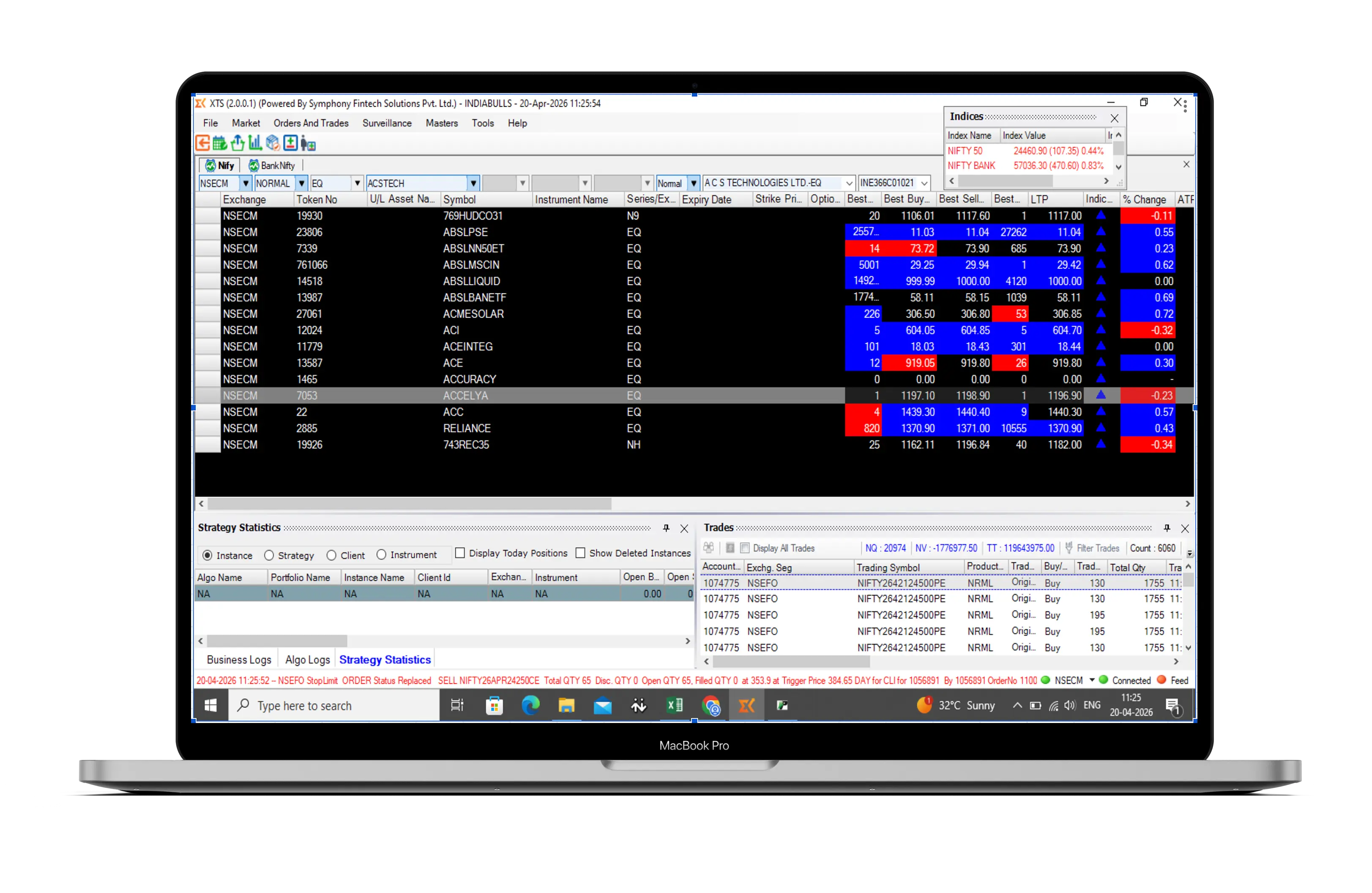Image resolution: width=1372 pixels, height=893 pixels.
Task: Switch to the Algo Logs tab
Action: click(307, 660)
